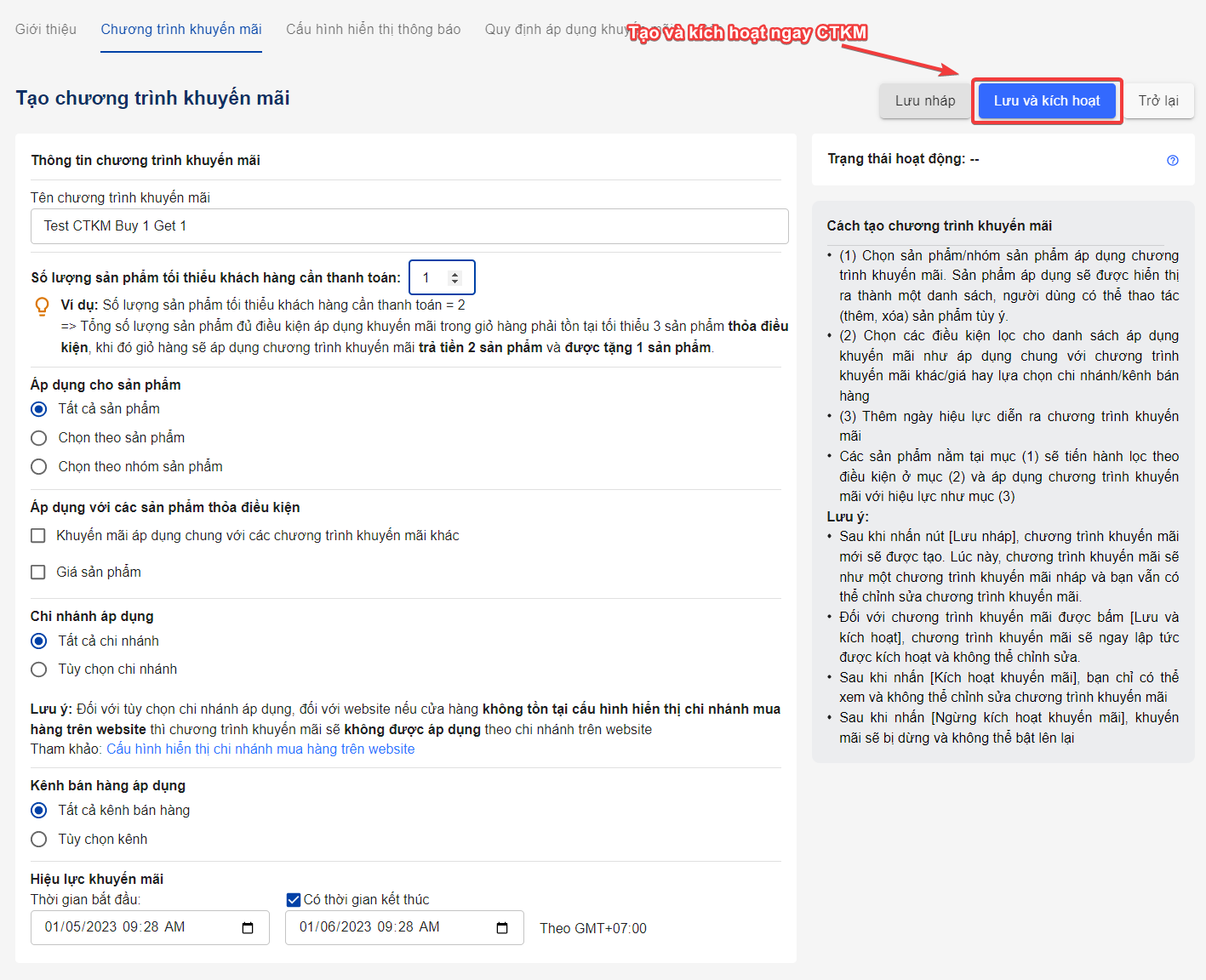This screenshot has width=1206, height=980.
Task: Open the branch display configuration link
Action: tap(260, 749)
